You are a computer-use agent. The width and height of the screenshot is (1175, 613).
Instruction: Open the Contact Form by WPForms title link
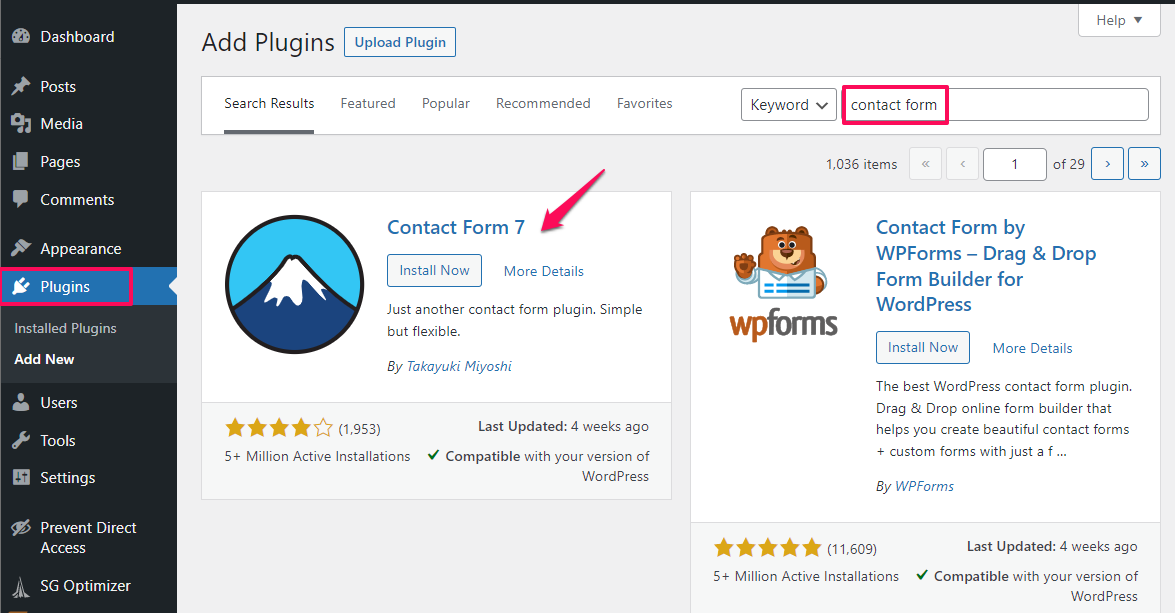(986, 266)
